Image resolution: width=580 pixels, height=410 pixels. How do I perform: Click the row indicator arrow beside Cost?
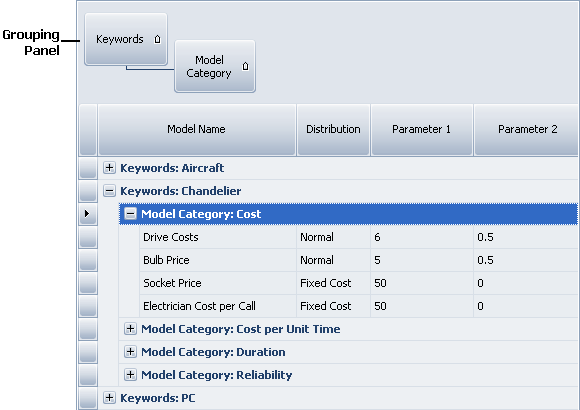click(x=87, y=214)
